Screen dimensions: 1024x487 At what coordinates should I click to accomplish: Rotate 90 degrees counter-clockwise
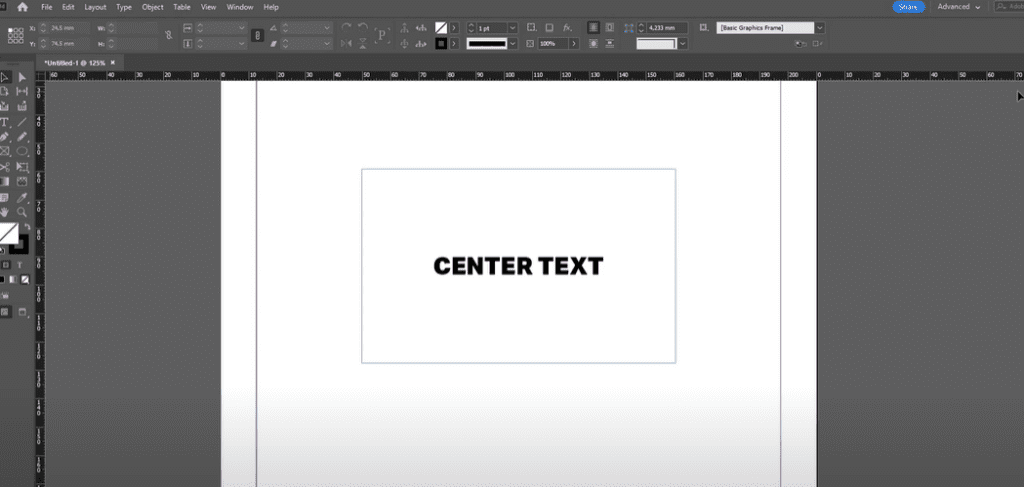point(362,27)
